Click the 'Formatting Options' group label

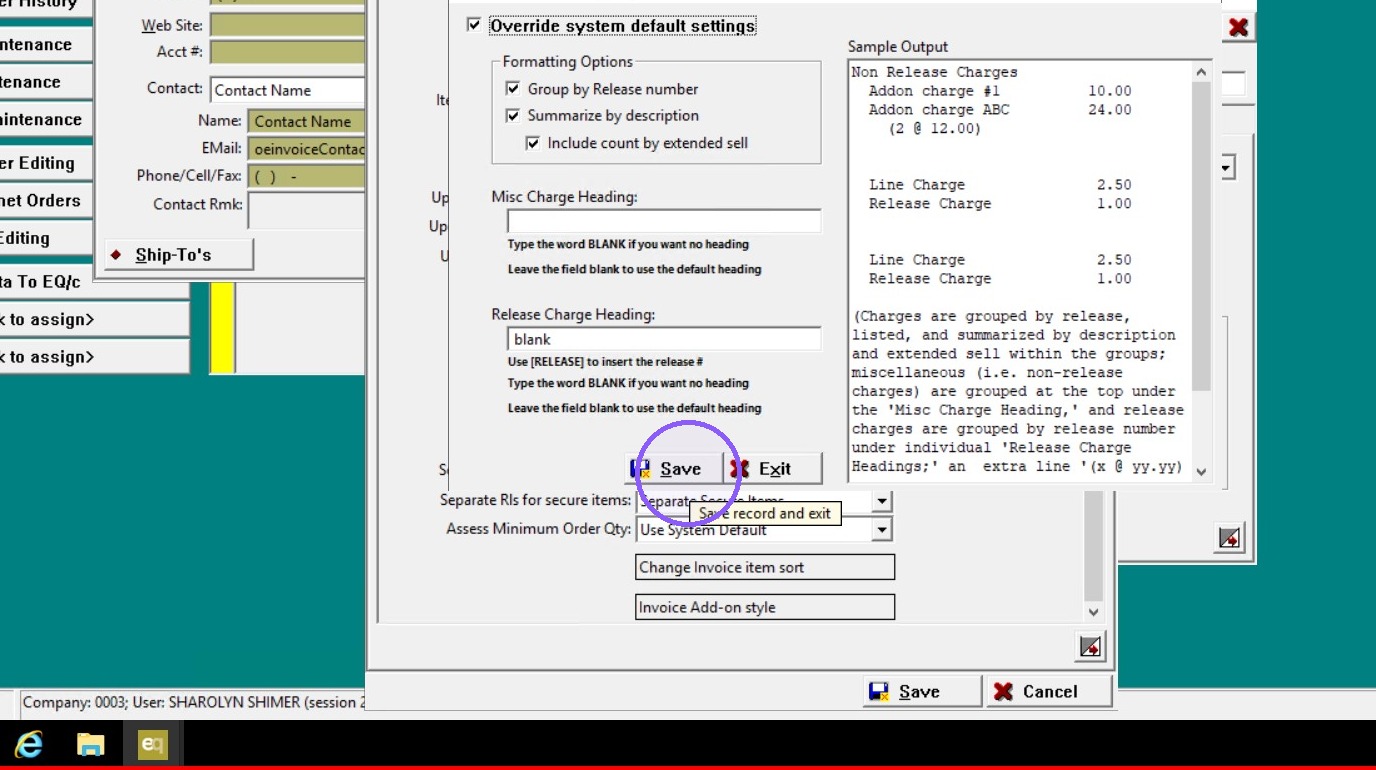point(568,62)
